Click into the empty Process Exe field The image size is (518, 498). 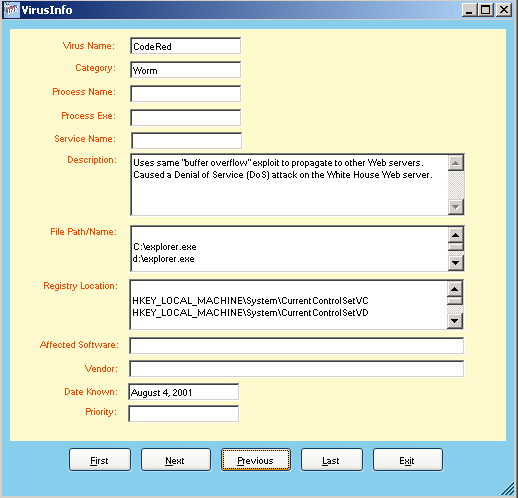pos(185,118)
